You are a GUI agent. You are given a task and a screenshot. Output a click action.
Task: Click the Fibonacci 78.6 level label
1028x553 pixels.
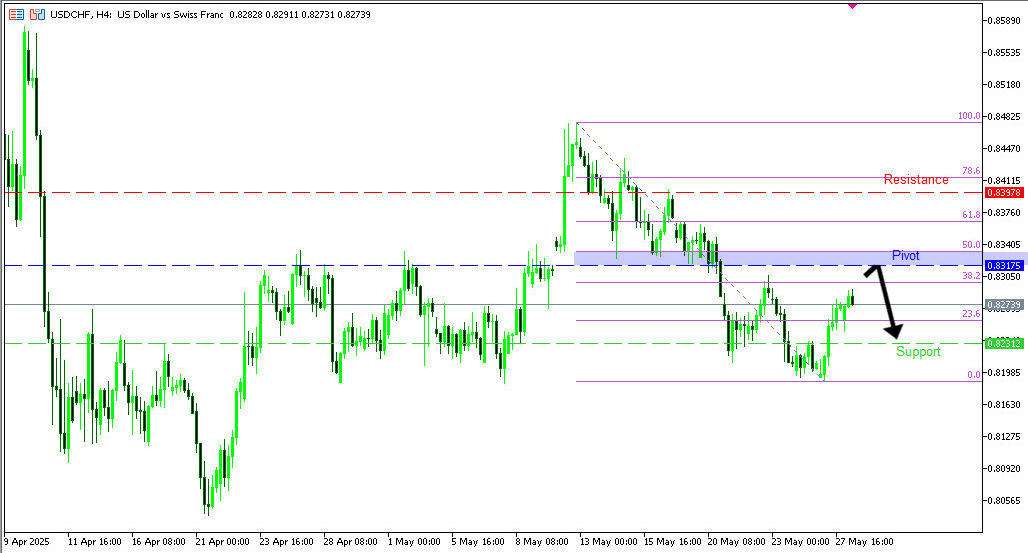tap(970, 171)
